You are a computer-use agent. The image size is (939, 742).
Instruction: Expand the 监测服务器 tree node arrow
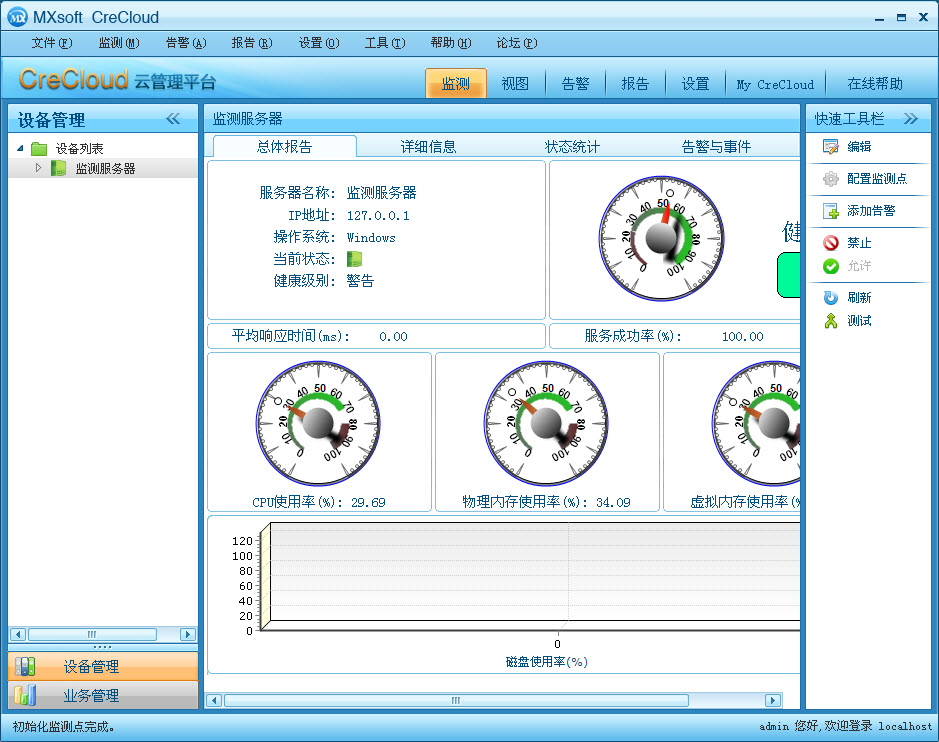tap(39, 168)
